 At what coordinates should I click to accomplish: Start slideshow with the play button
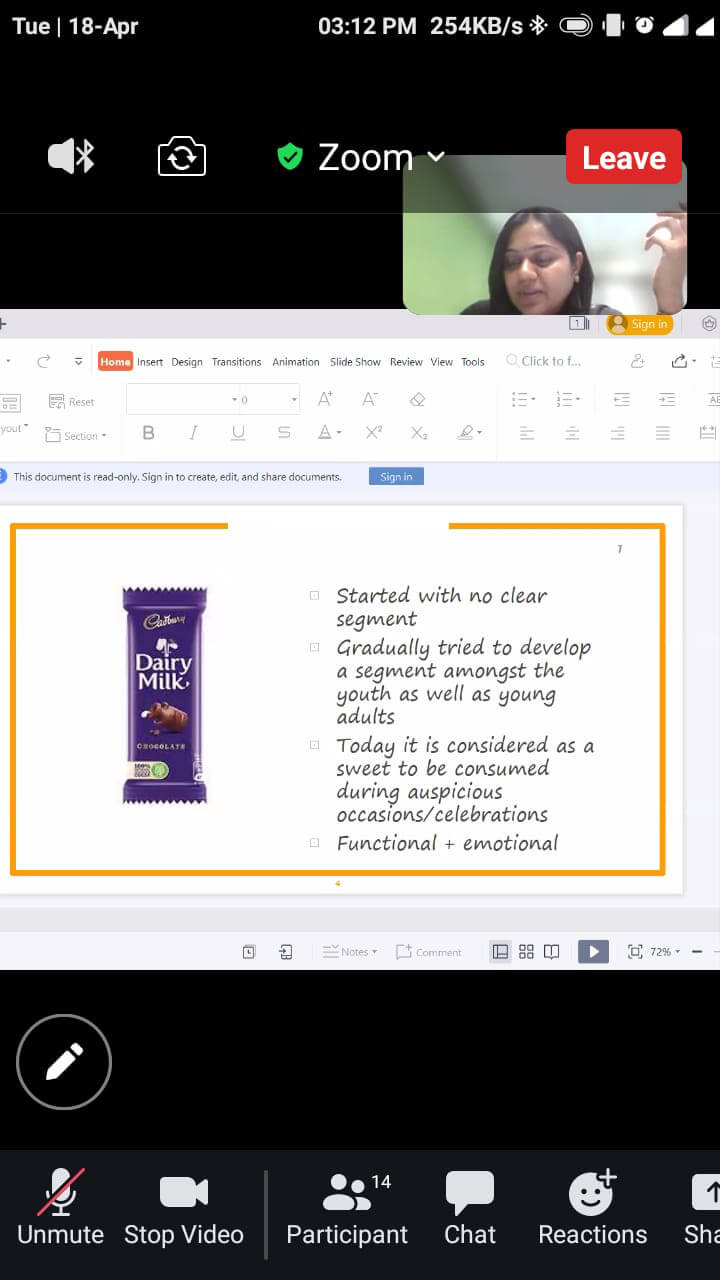pos(593,952)
